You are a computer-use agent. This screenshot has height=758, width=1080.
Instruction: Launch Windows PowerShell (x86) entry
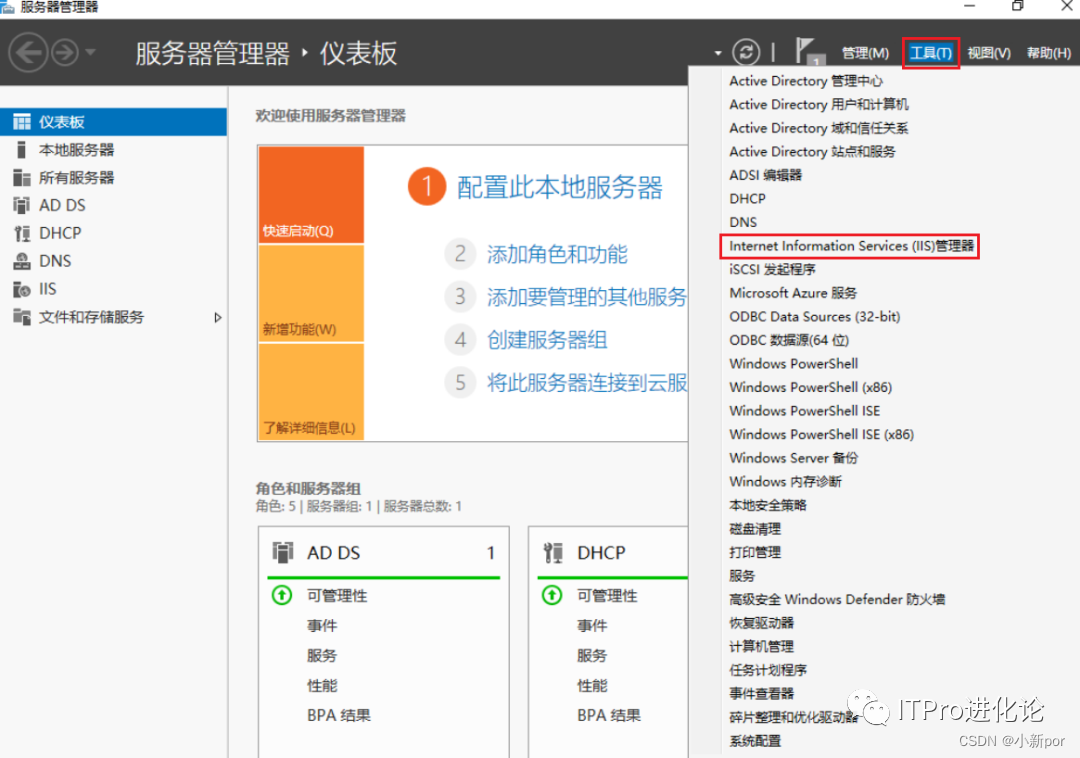tap(811, 387)
